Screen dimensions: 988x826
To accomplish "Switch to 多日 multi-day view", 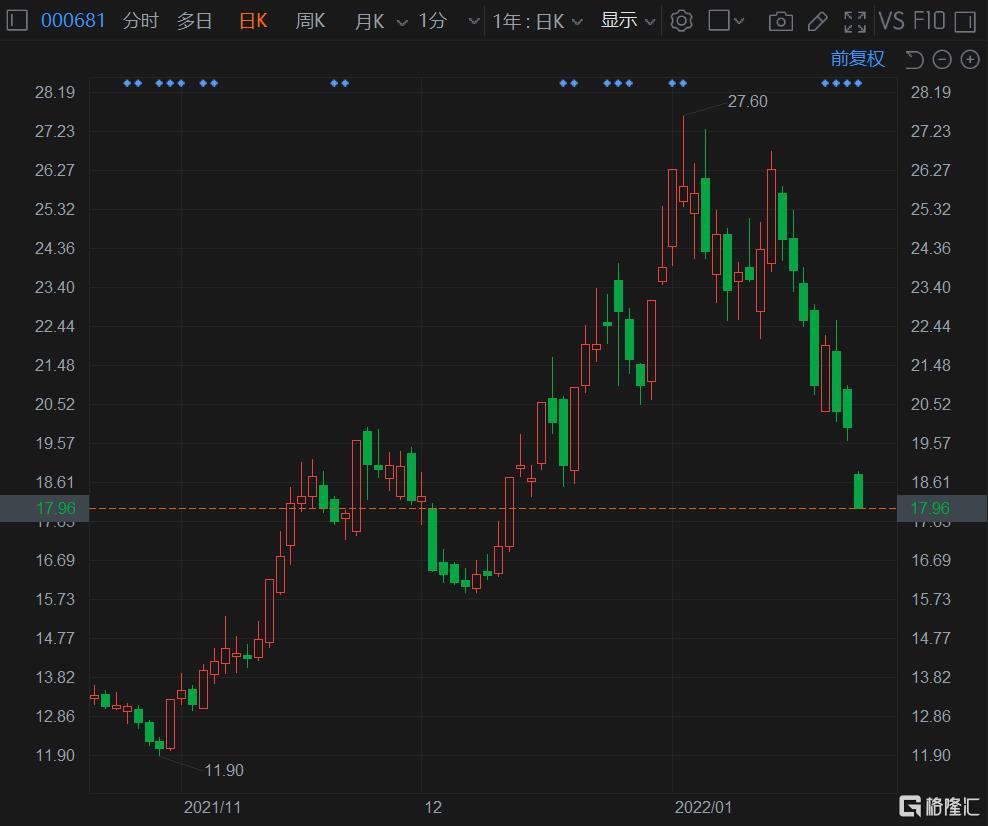I will 194,21.
